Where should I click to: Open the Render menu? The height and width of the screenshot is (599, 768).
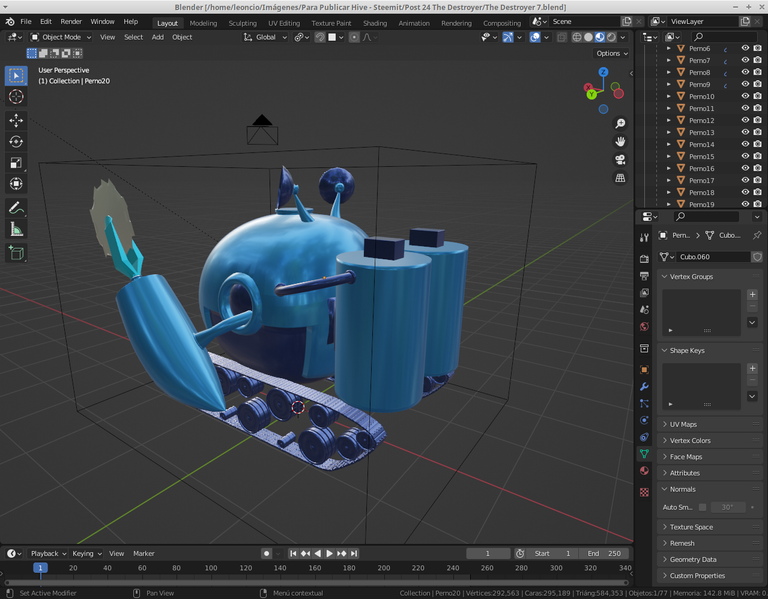point(71,22)
